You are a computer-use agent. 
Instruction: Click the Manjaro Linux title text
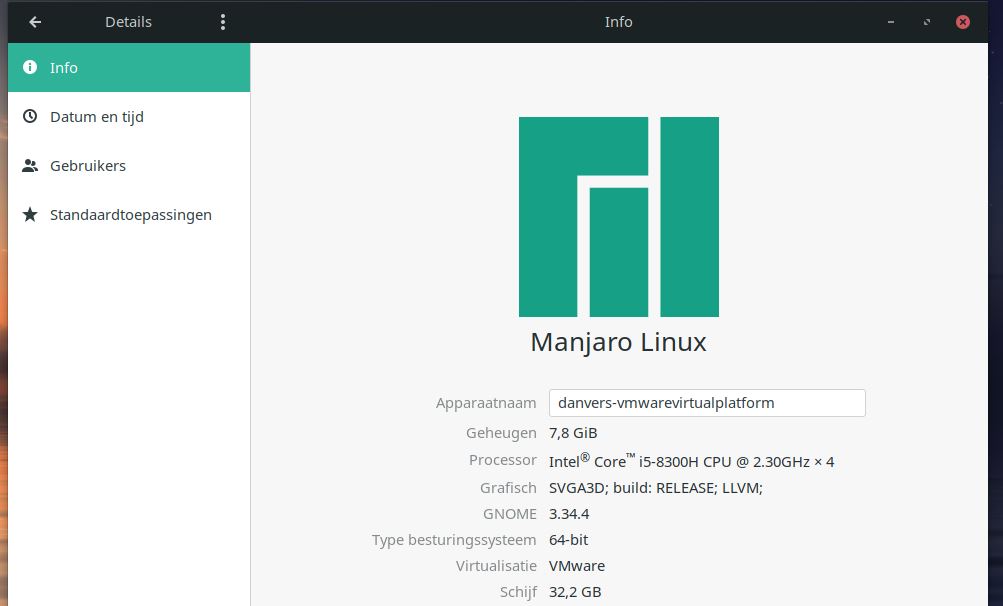point(619,342)
